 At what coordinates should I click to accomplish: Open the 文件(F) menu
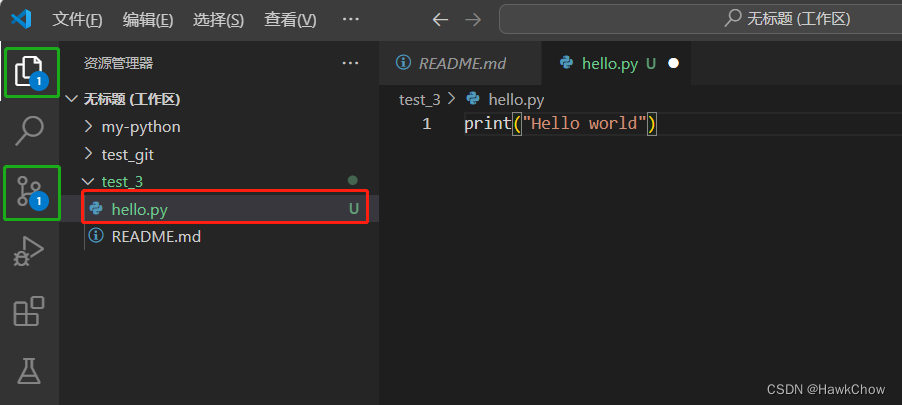(77, 19)
